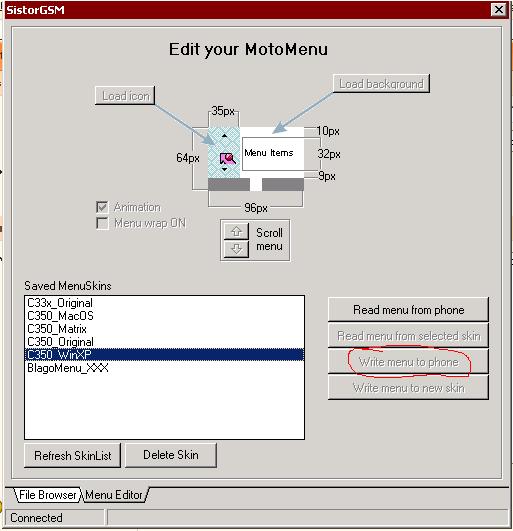Click the pink menu icon in preview

(x=228, y=158)
